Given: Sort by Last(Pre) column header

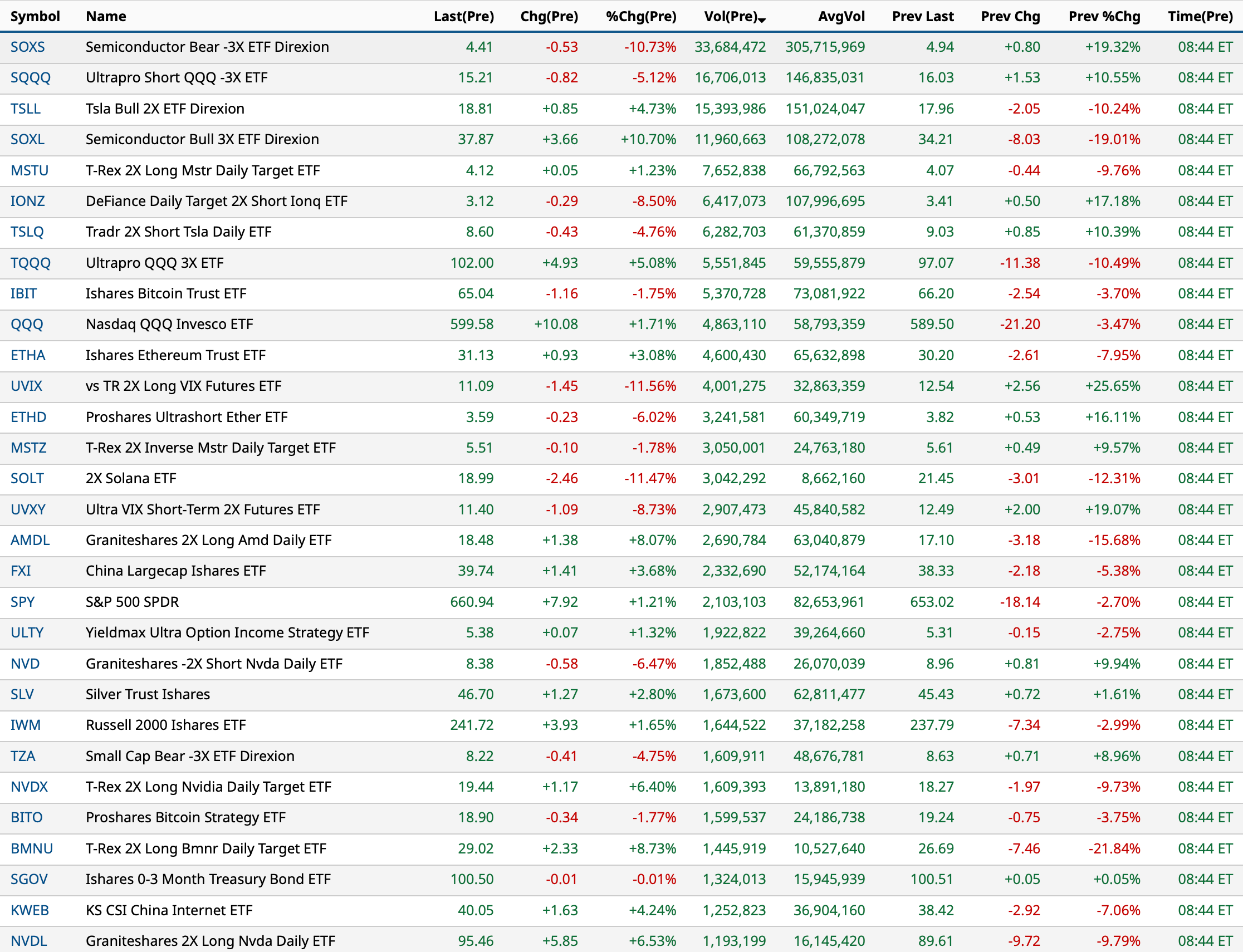Looking at the screenshot, I should click(463, 17).
